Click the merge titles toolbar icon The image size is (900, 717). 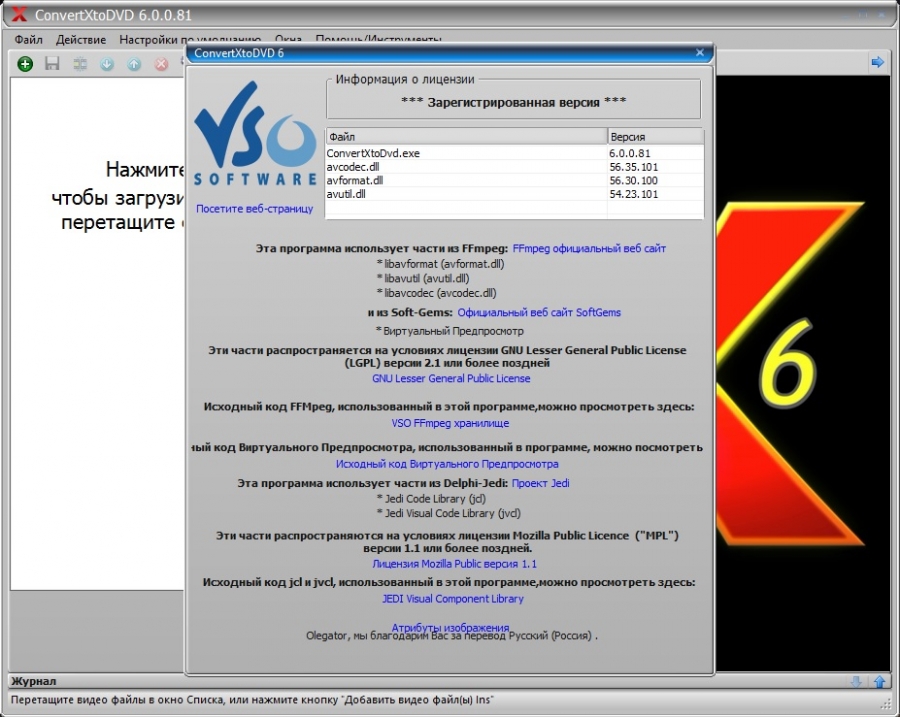[80, 64]
